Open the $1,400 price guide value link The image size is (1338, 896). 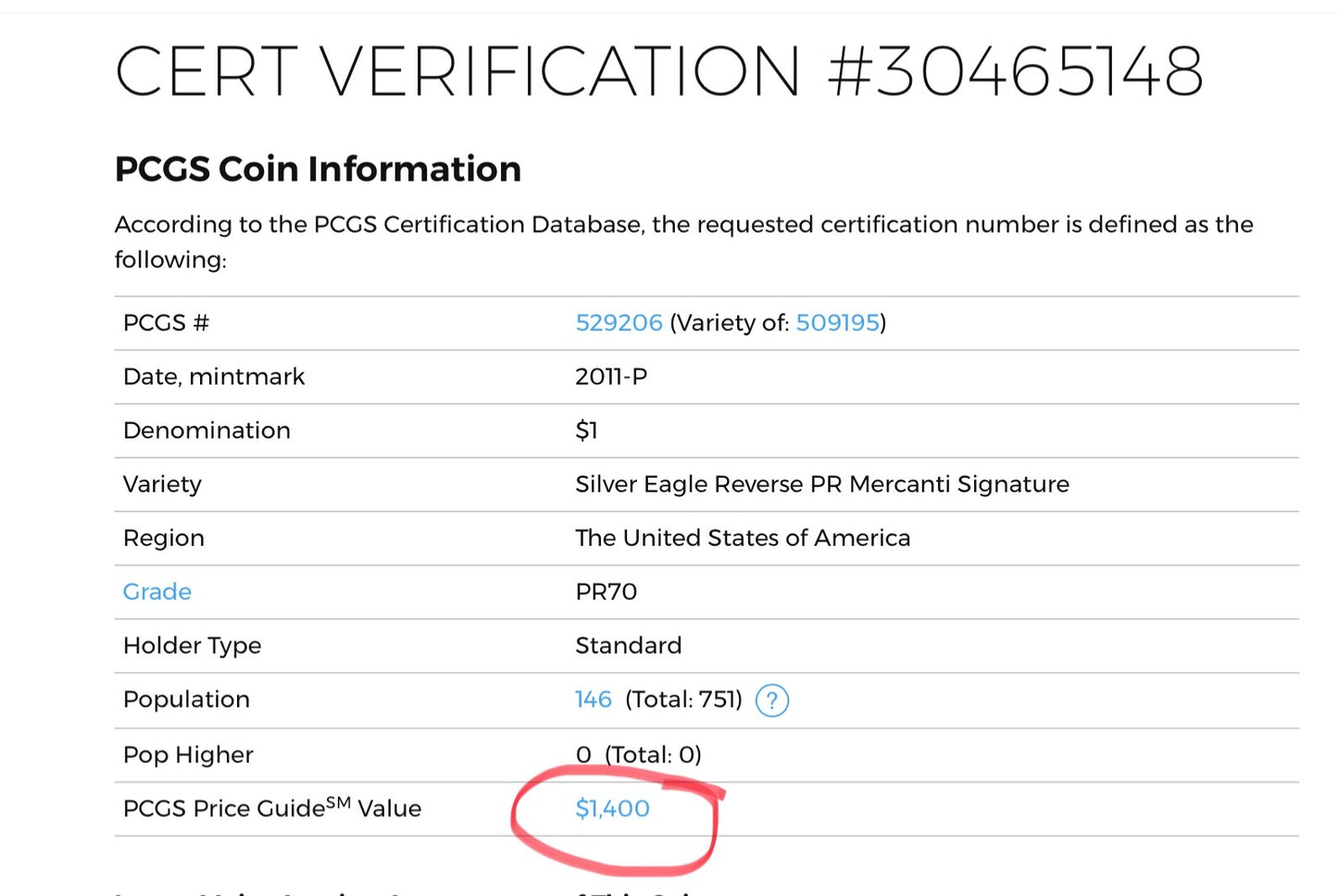(x=612, y=808)
